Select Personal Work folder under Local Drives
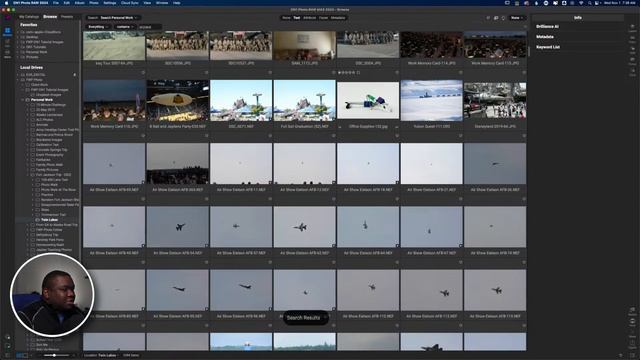640x360 pixels. click(x=42, y=100)
